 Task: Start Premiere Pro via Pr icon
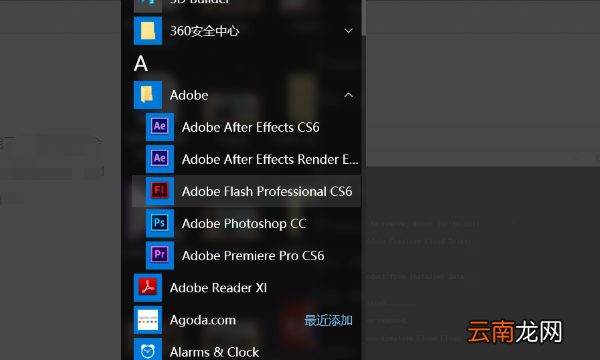tap(160, 255)
